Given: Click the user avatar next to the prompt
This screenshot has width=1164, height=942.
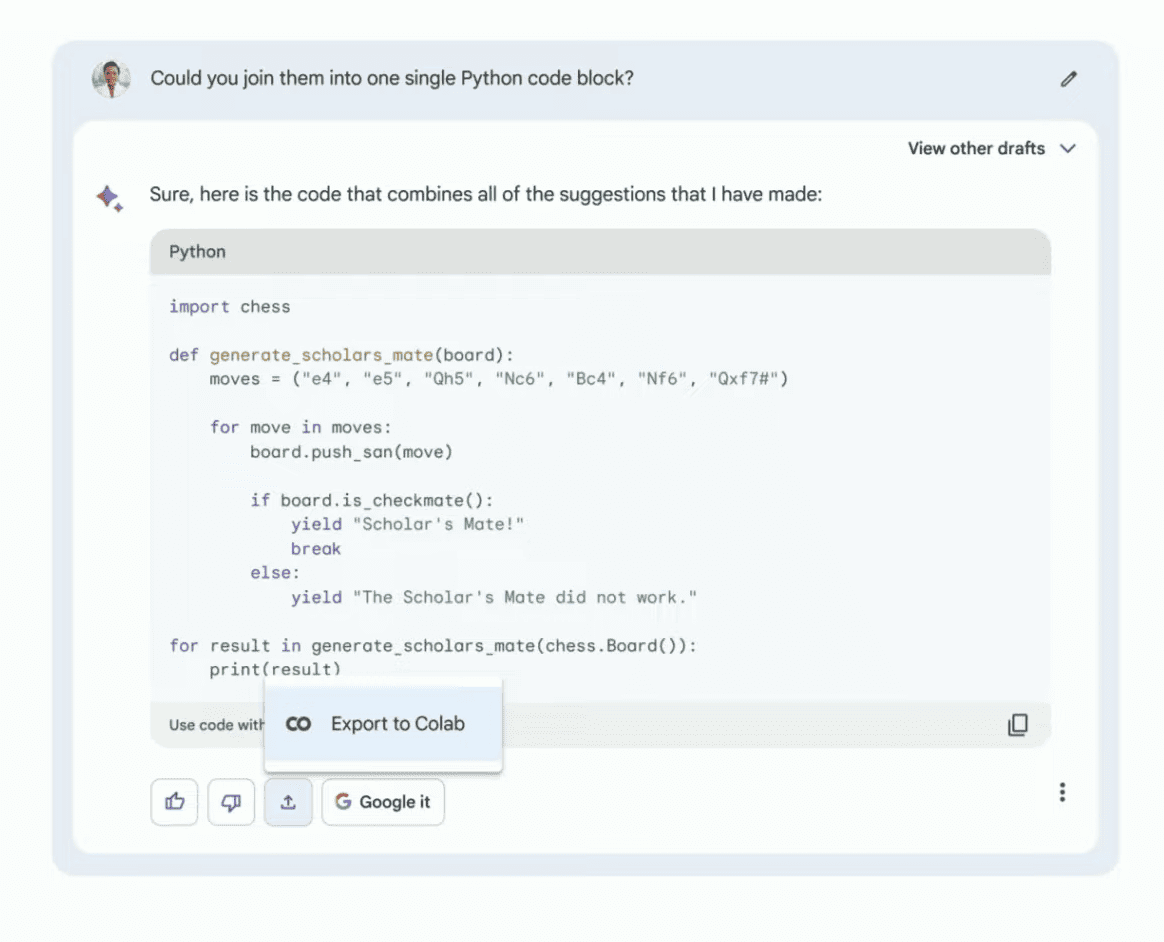Looking at the screenshot, I should point(112,79).
